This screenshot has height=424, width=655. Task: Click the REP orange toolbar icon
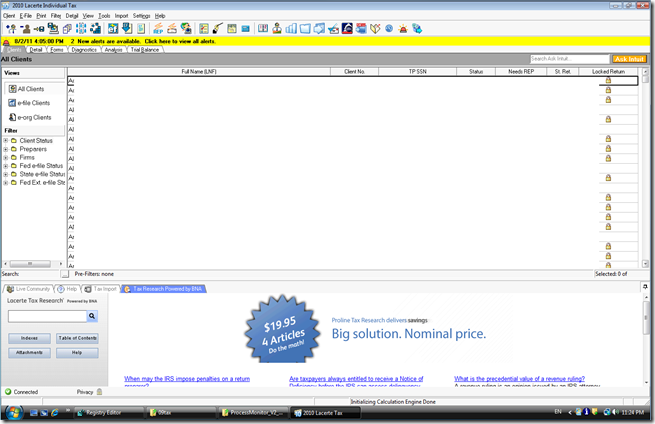(x=158, y=28)
